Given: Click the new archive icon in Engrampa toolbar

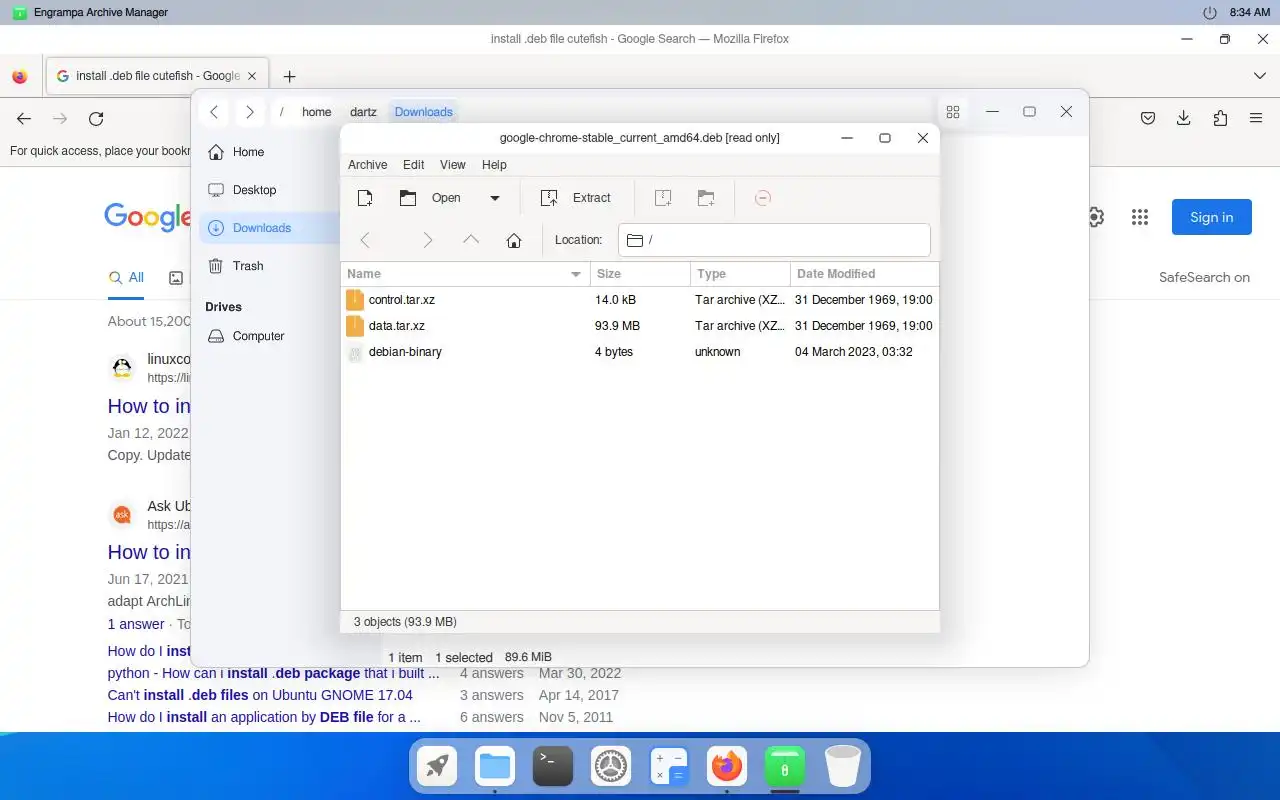Looking at the screenshot, I should click(365, 198).
